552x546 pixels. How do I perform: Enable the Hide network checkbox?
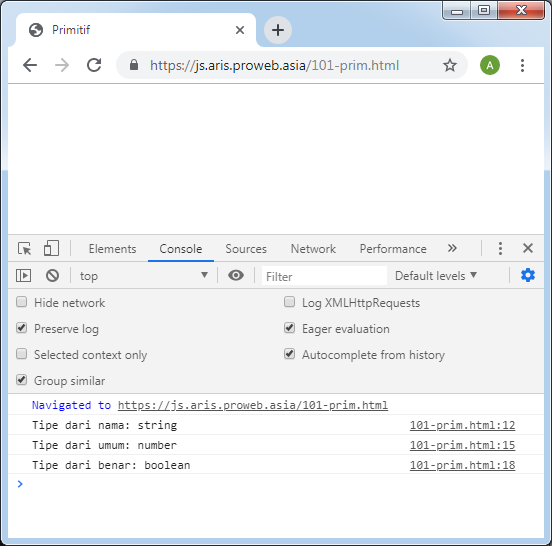21,302
